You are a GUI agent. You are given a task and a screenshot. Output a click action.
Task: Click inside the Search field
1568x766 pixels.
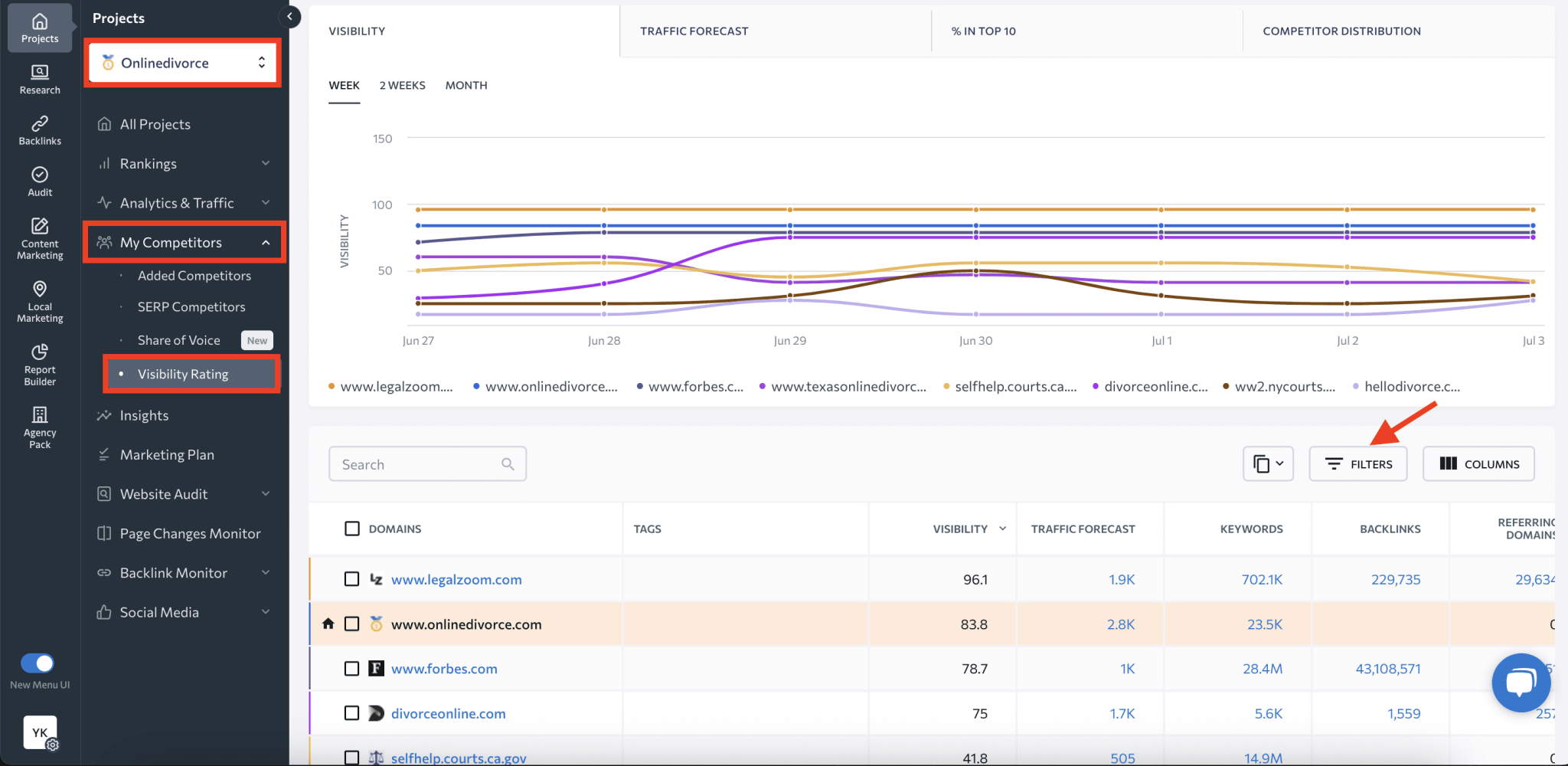(x=417, y=463)
